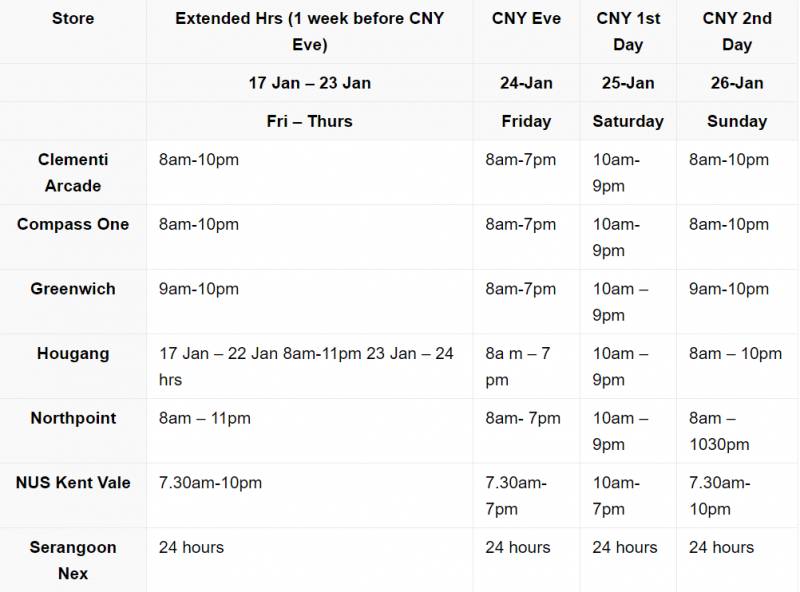This screenshot has height=592, width=800.
Task: Select Hougang's extended hours cell
Action: pyautogui.click(x=306, y=367)
